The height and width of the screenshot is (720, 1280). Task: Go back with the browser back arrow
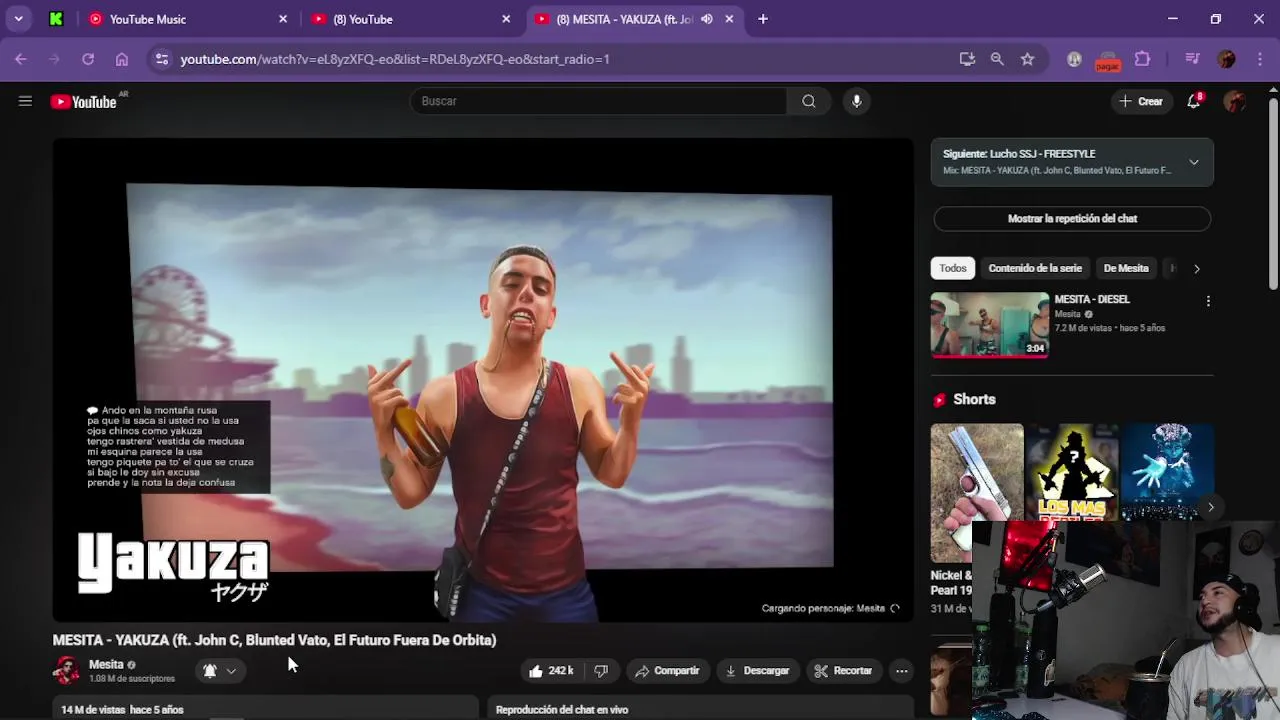pos(21,59)
